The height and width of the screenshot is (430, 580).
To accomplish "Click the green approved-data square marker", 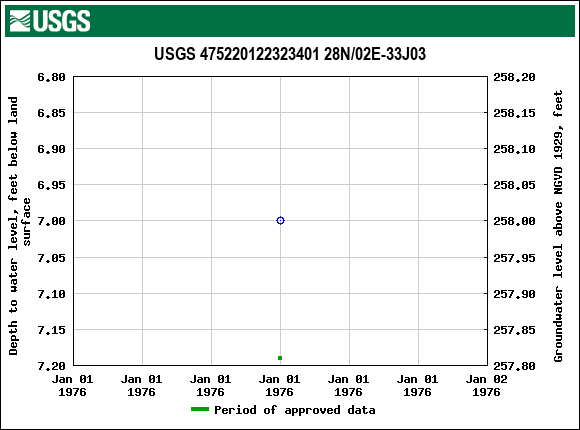I will (x=280, y=358).
